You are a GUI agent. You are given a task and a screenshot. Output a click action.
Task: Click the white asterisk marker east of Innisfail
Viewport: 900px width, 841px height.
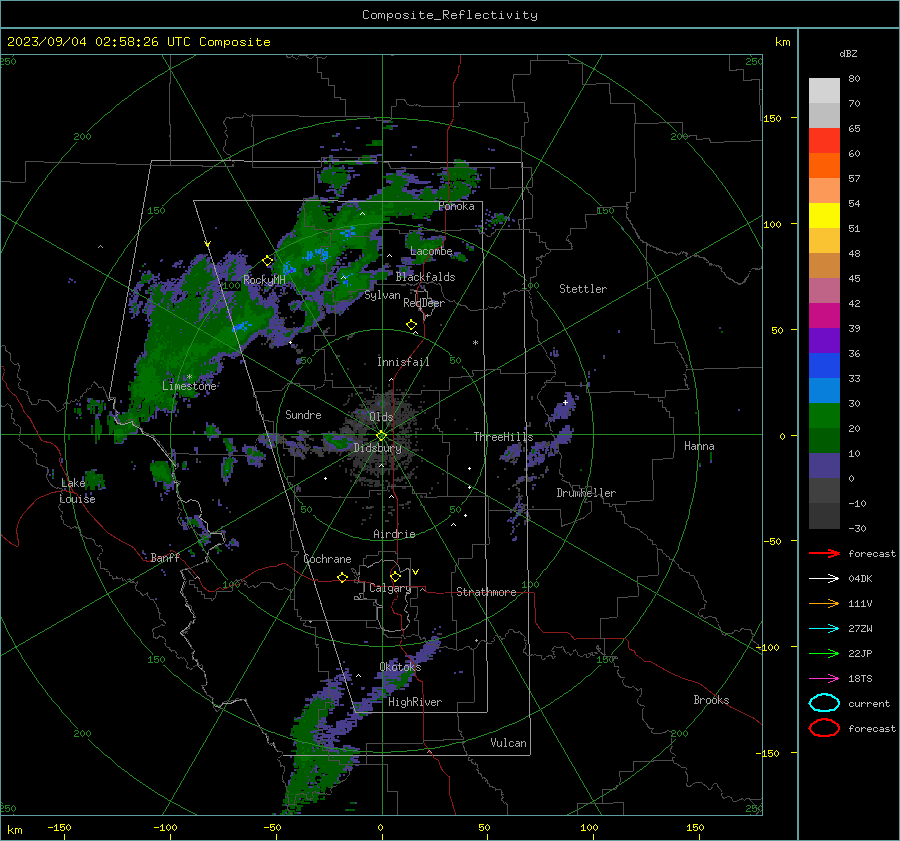click(x=475, y=343)
